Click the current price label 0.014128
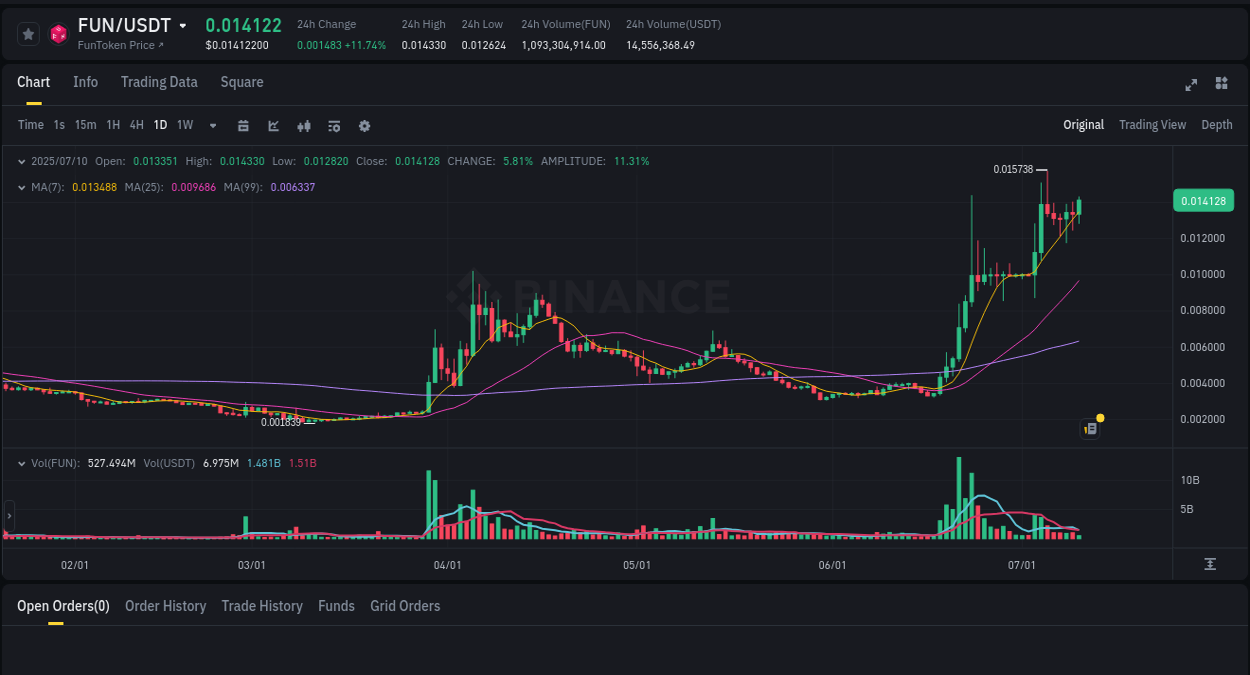This screenshot has width=1250, height=675. coord(1203,200)
